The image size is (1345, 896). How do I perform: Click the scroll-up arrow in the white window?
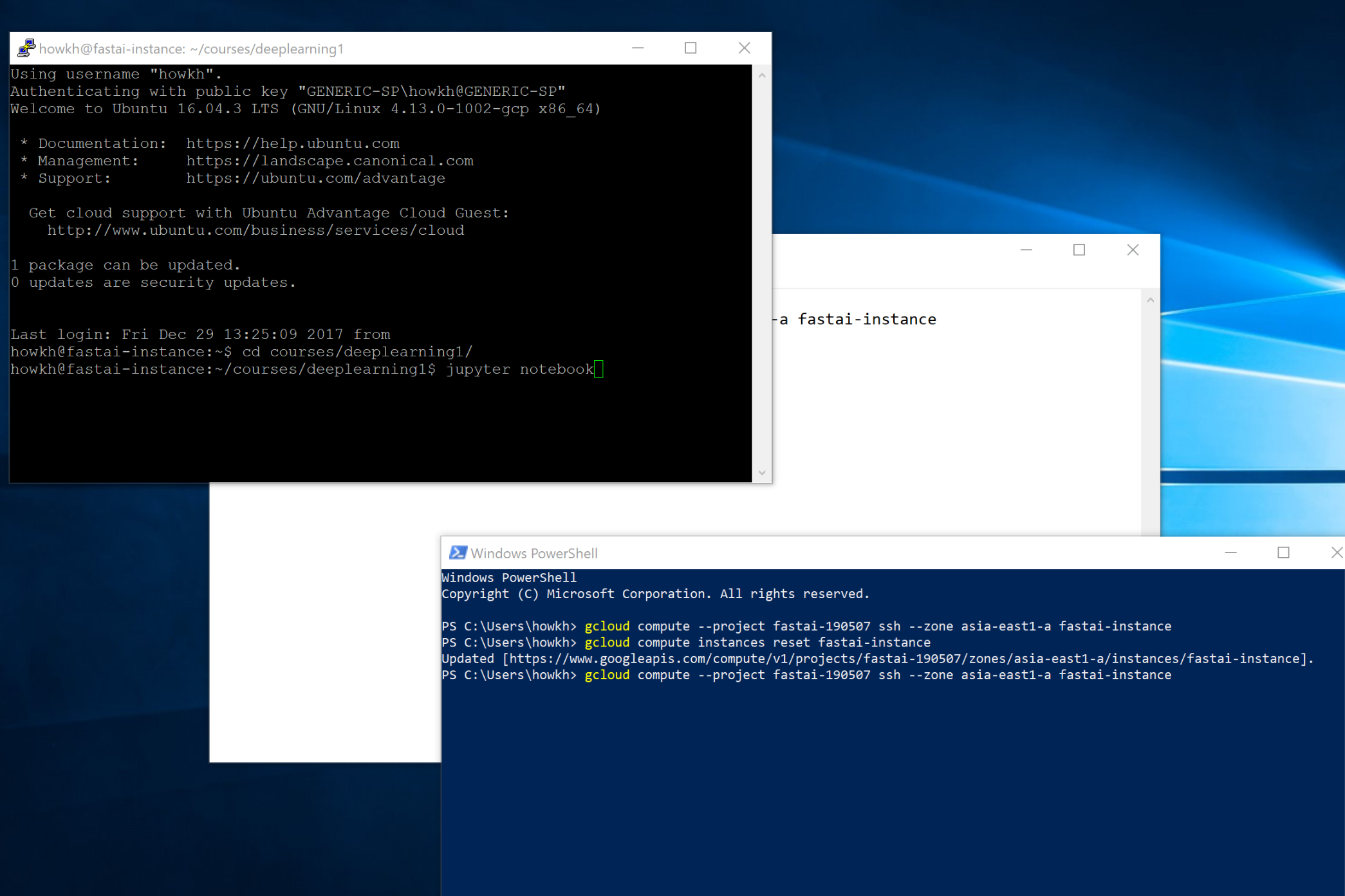1149,298
